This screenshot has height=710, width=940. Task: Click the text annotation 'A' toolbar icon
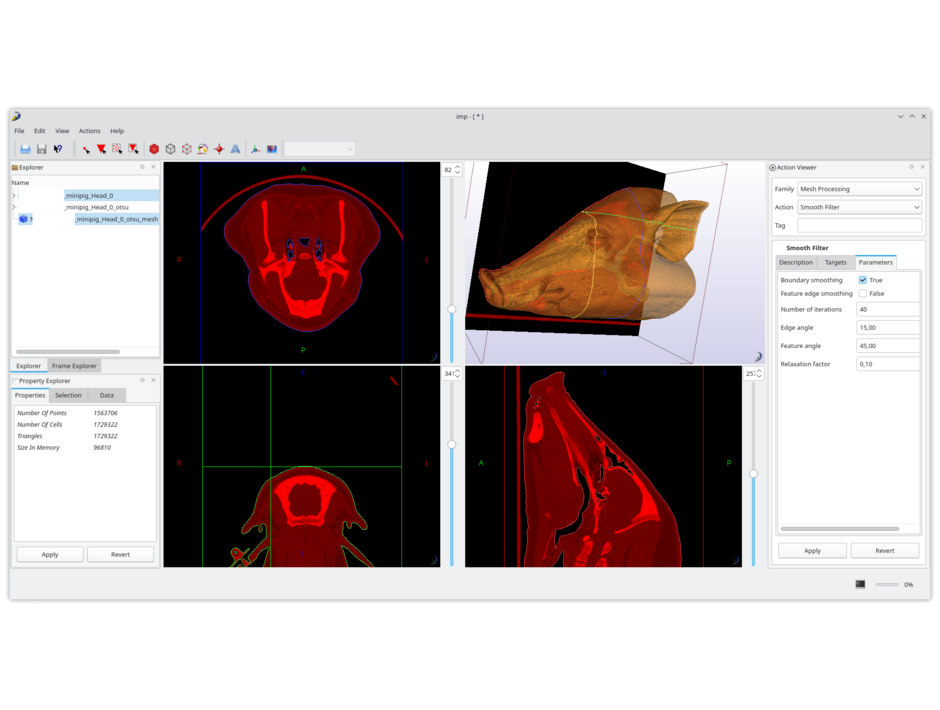[x=235, y=148]
